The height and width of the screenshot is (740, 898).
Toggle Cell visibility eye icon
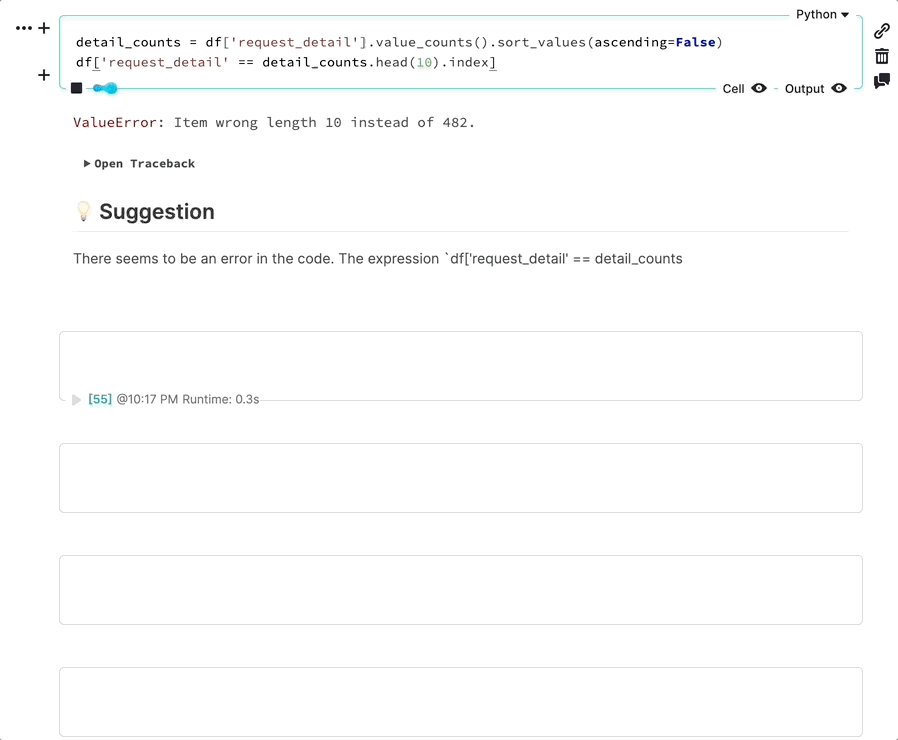tap(759, 88)
